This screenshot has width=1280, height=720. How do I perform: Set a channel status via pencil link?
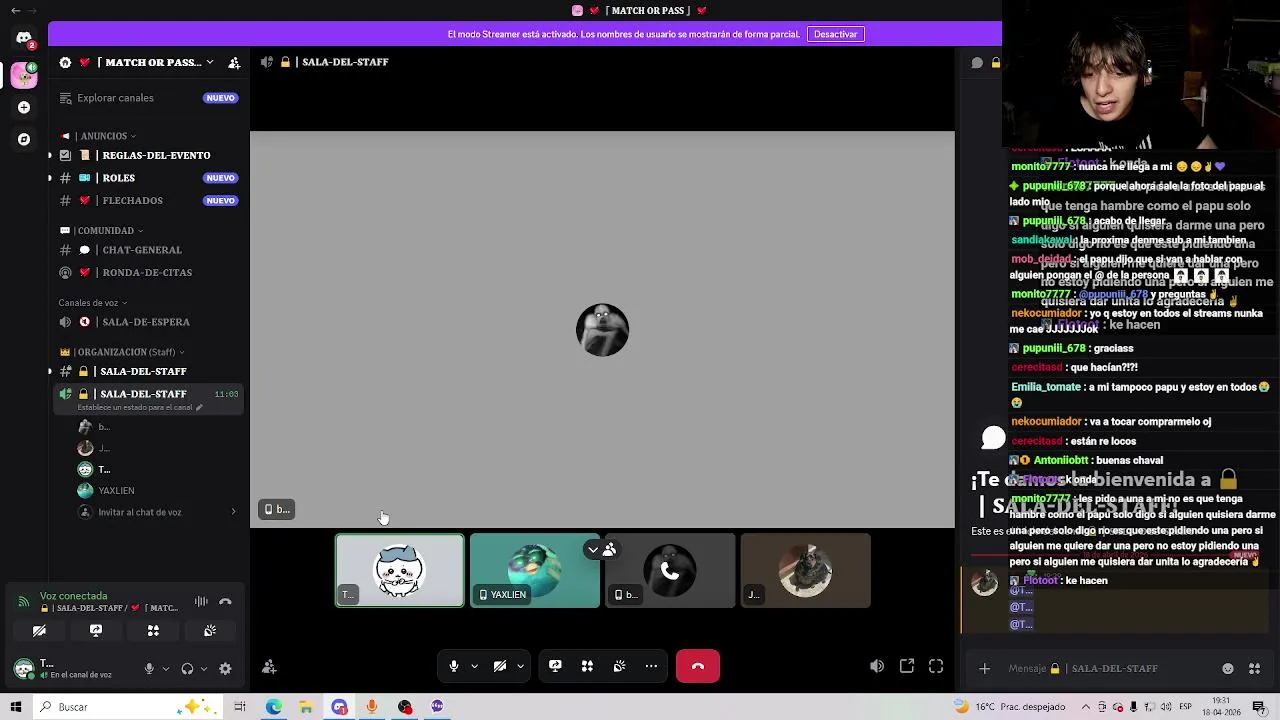(140, 407)
